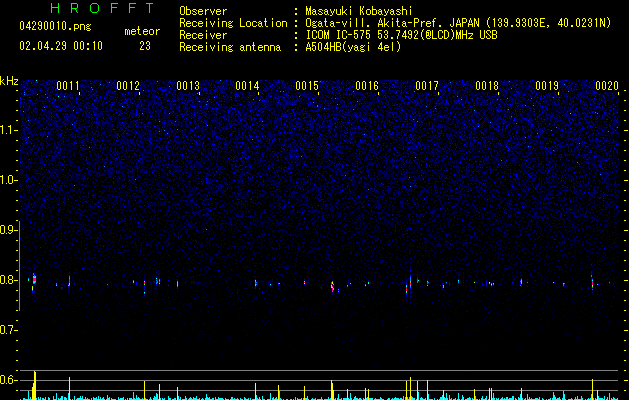The image size is (629, 400).
Task: Click the 0.7 kHz axis label
Action: (8, 330)
